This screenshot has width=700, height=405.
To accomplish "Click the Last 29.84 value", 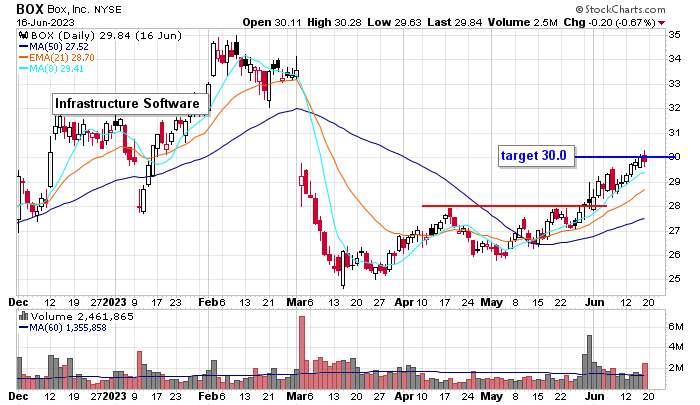I will [454, 22].
